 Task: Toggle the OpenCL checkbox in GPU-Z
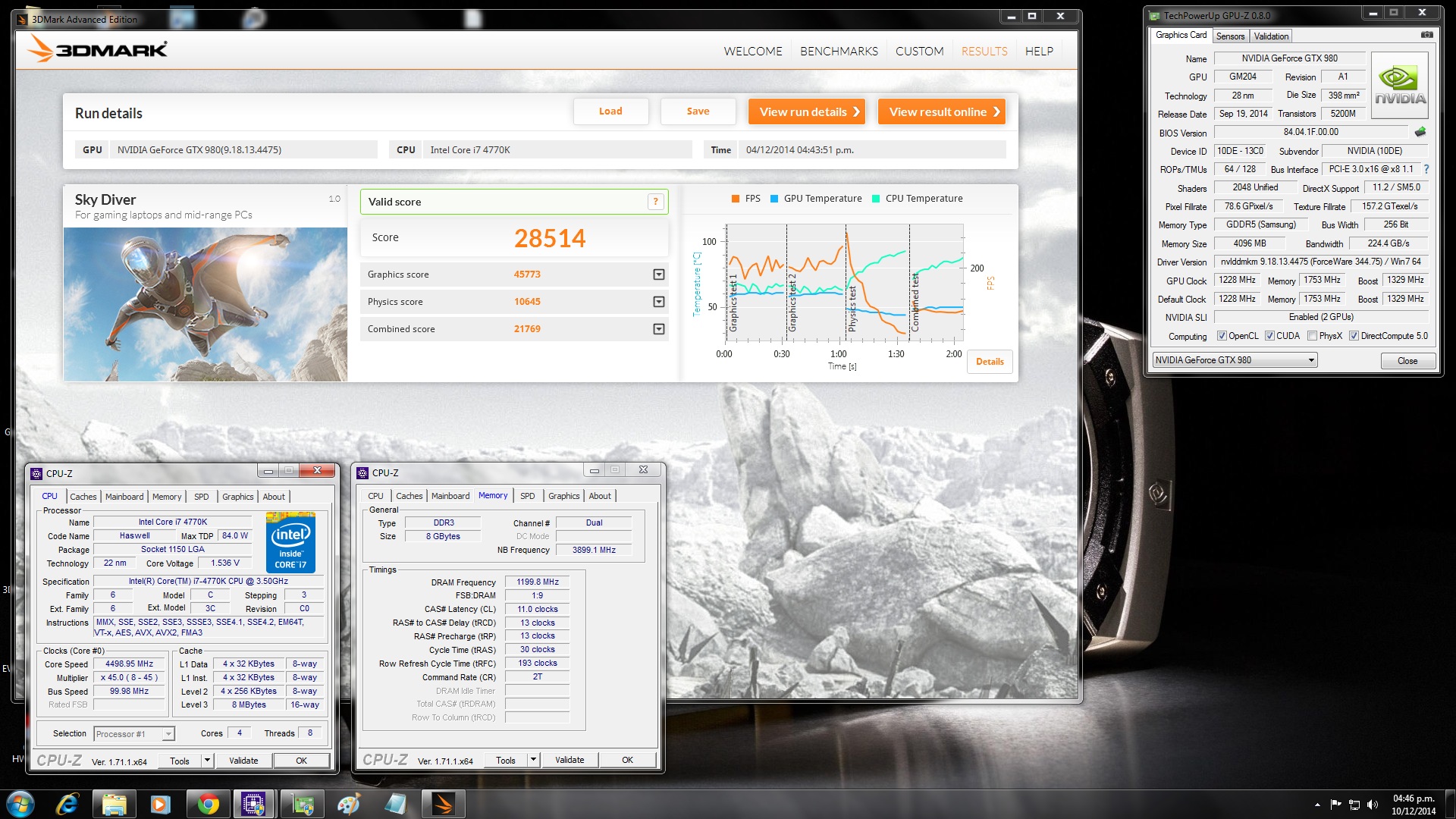(1221, 336)
